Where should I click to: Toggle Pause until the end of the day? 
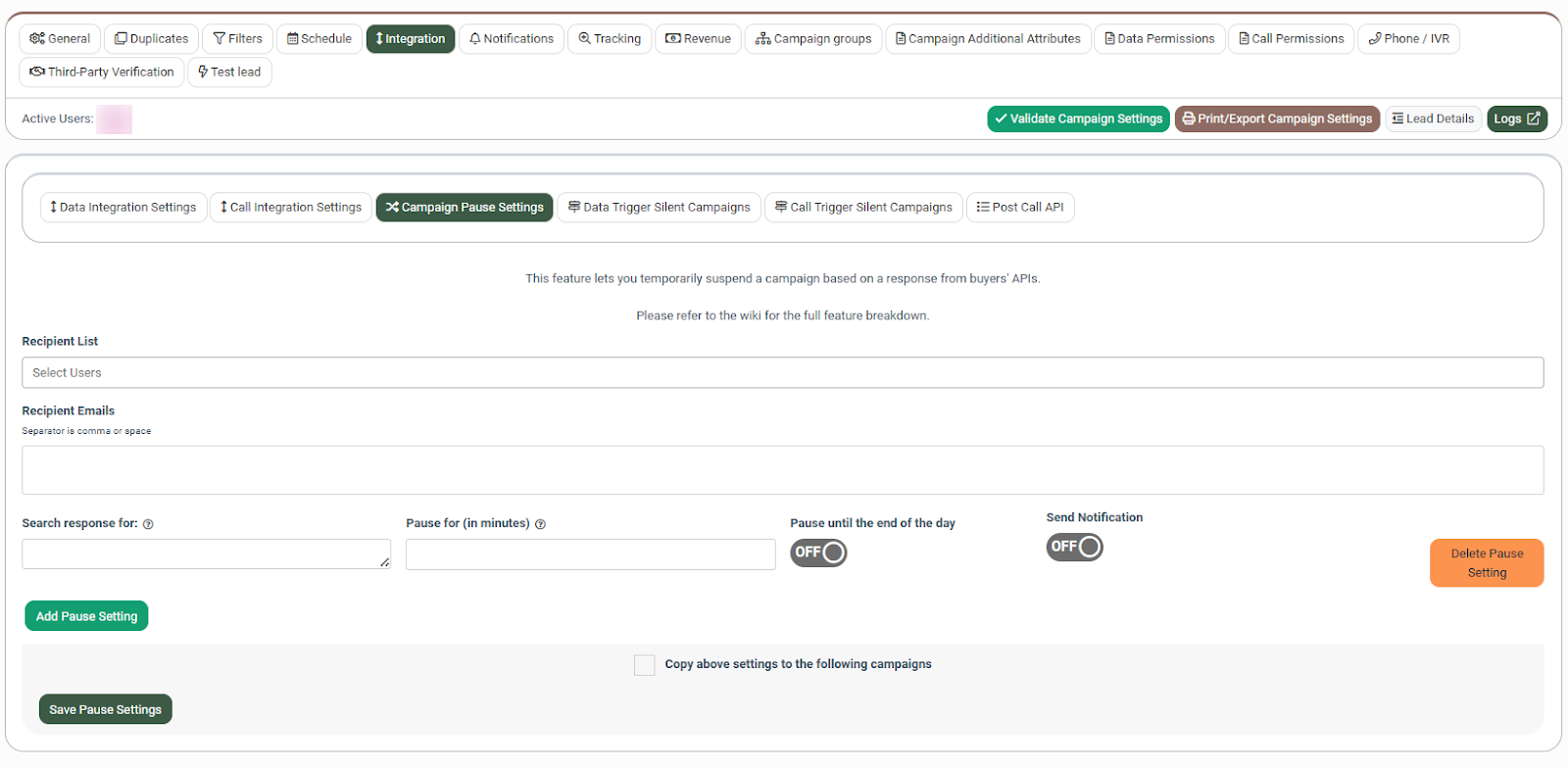tap(818, 553)
